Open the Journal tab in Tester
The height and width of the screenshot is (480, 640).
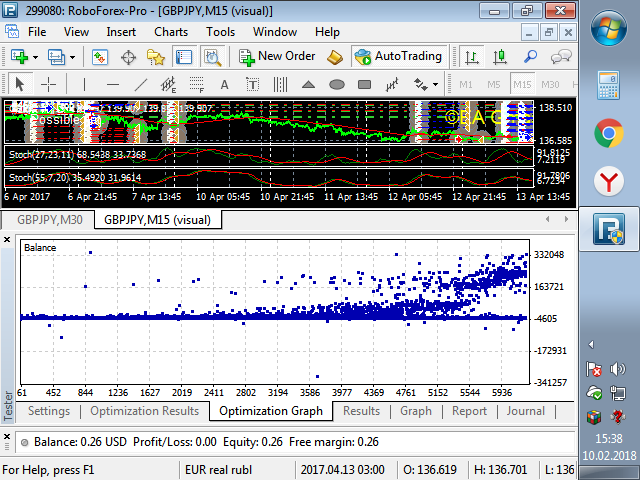point(525,411)
